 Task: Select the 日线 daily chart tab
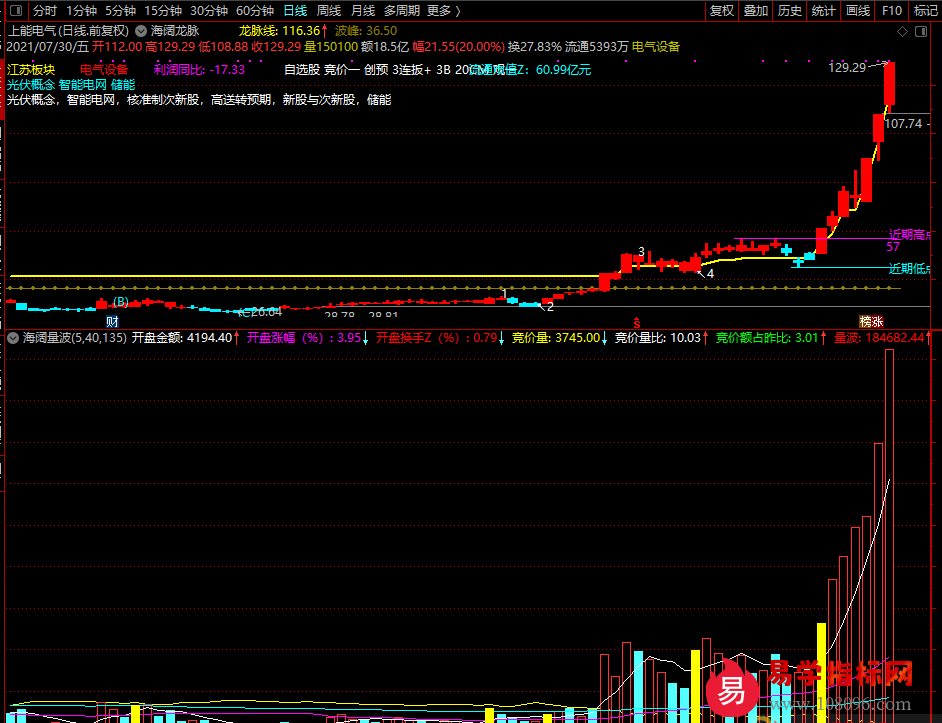[x=295, y=11]
